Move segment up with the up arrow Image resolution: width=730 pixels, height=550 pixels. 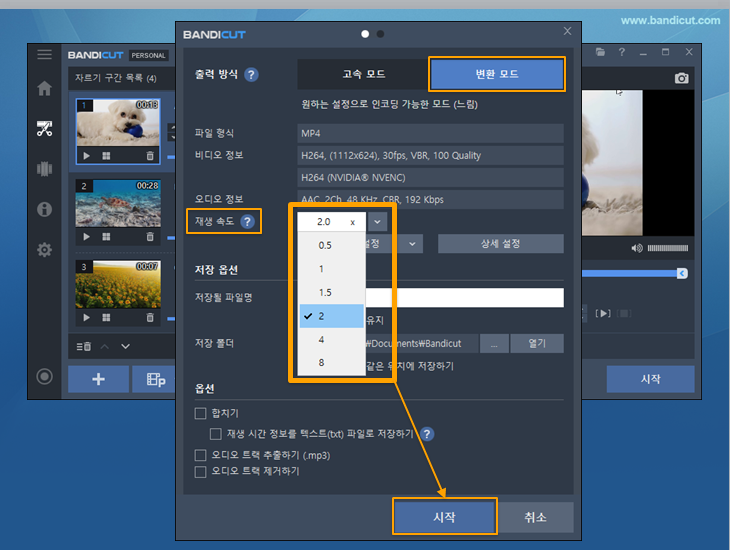click(105, 346)
